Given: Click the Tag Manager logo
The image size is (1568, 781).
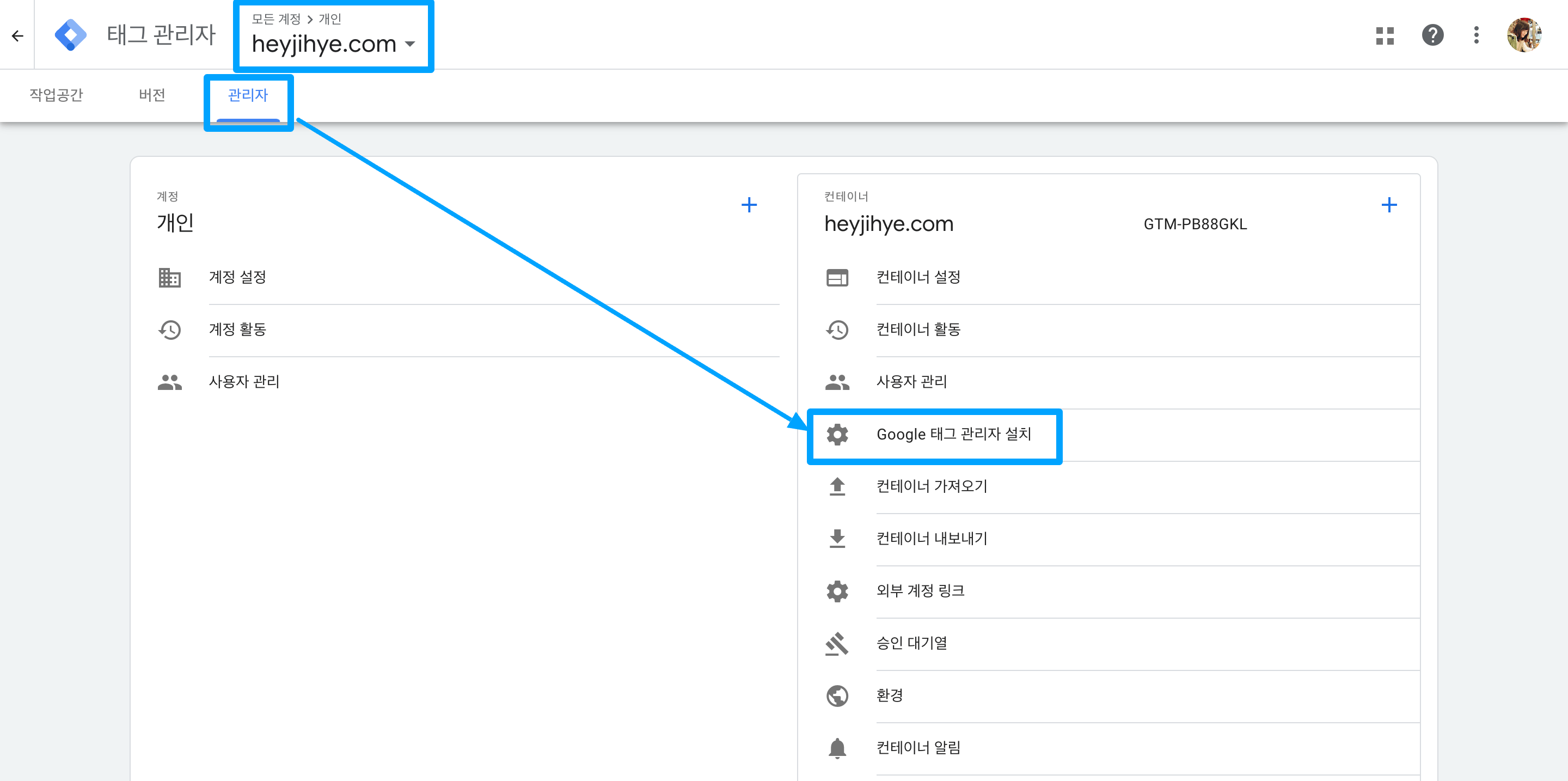Looking at the screenshot, I should [x=71, y=35].
